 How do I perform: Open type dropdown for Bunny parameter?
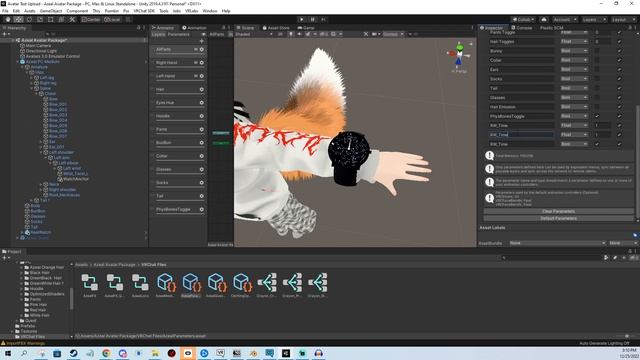click(x=574, y=51)
